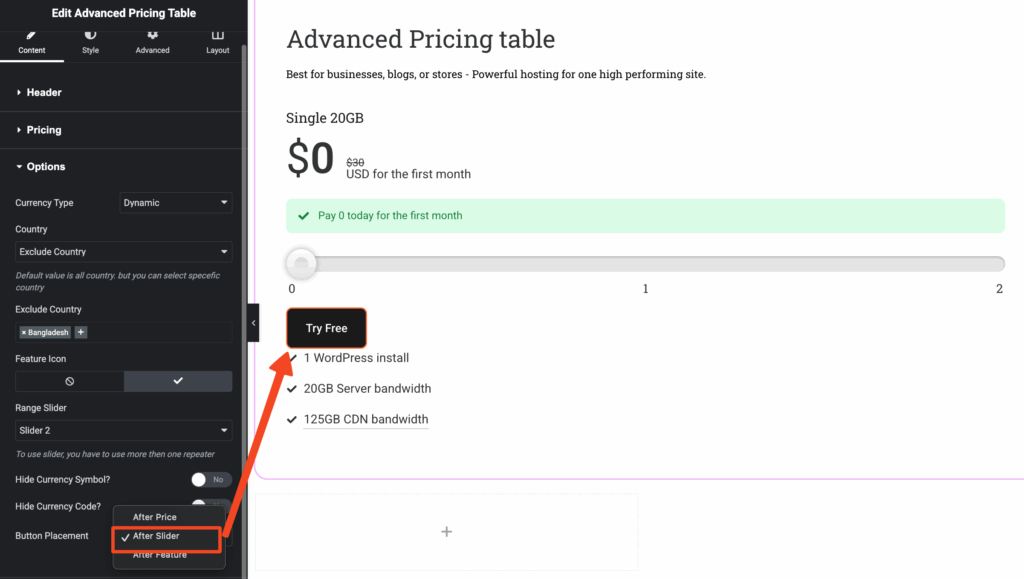Choose the checkmark feature icon option
Screen dimensions: 1024x579
coord(178,381)
